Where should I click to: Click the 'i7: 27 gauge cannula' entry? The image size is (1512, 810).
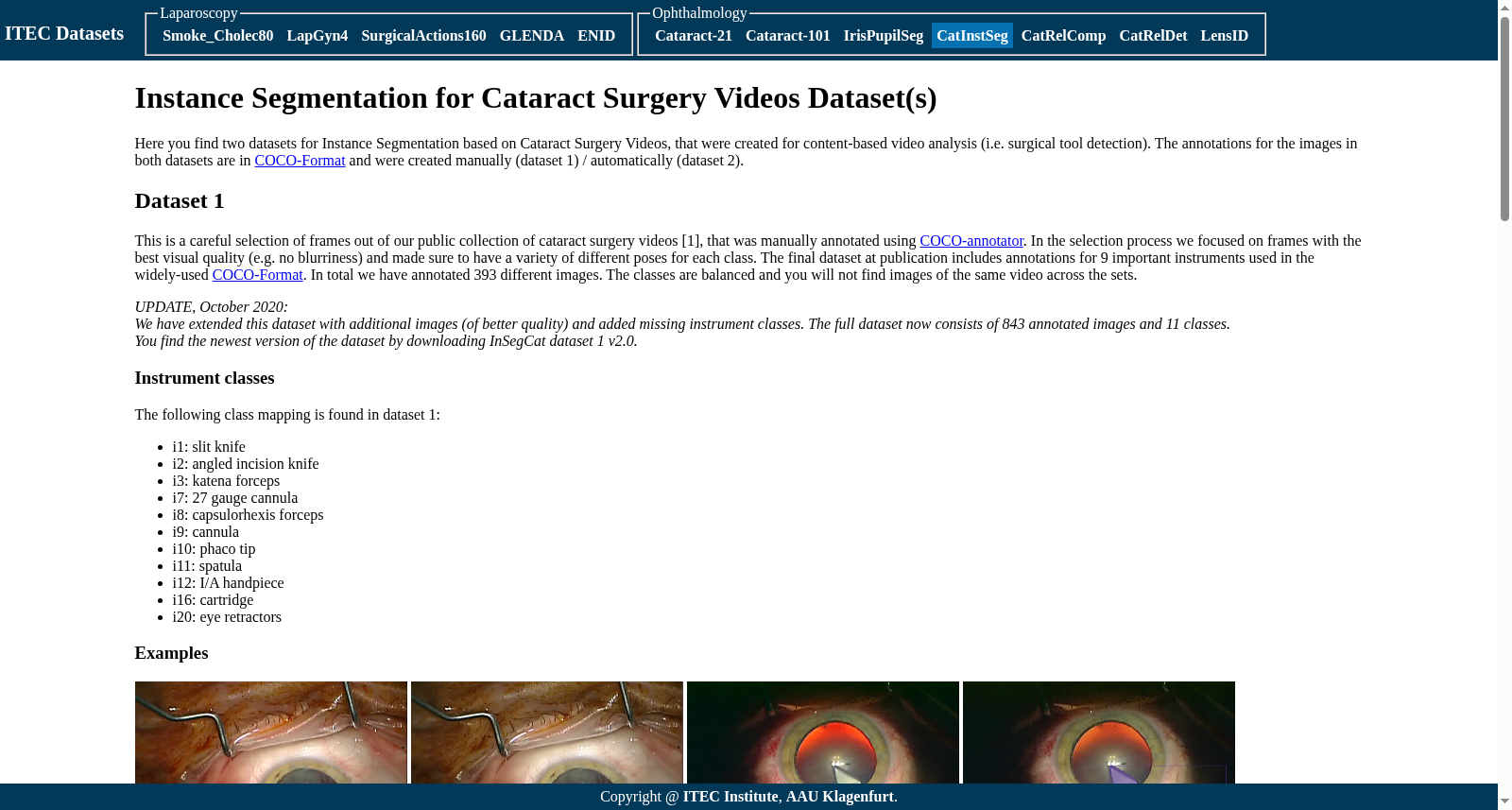[235, 498]
